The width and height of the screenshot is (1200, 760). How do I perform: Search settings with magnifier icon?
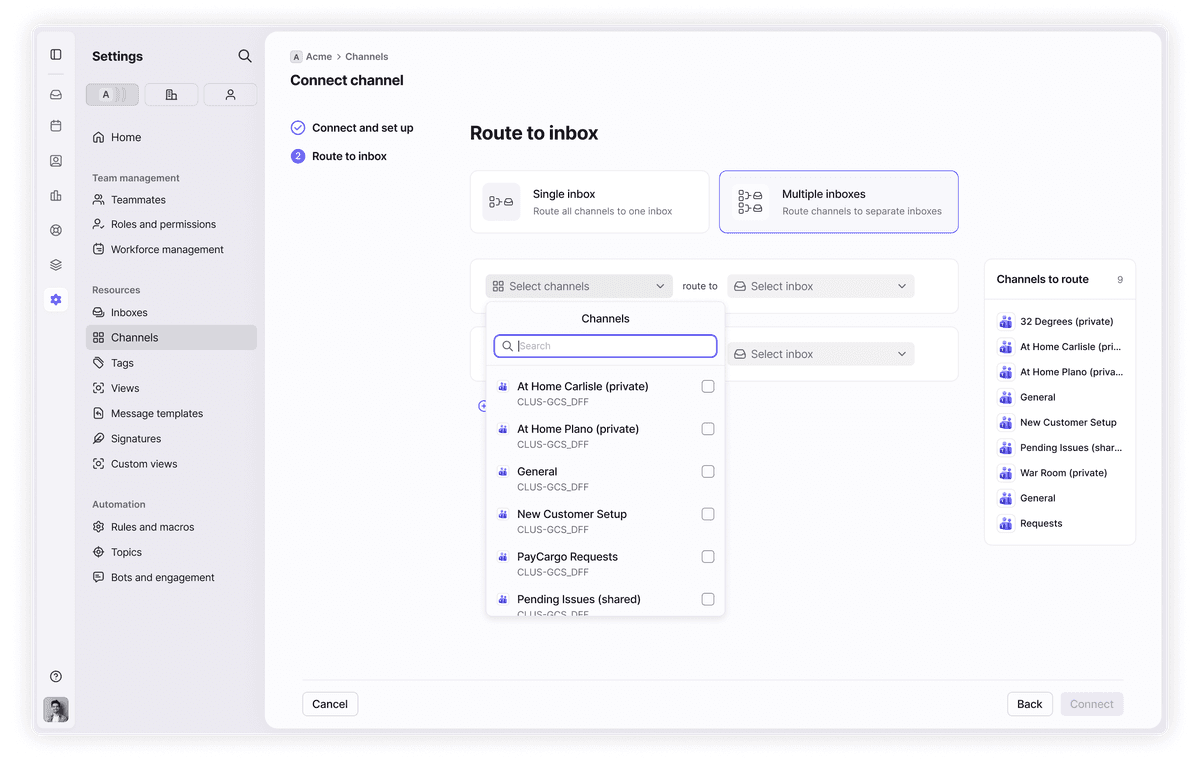pos(245,56)
